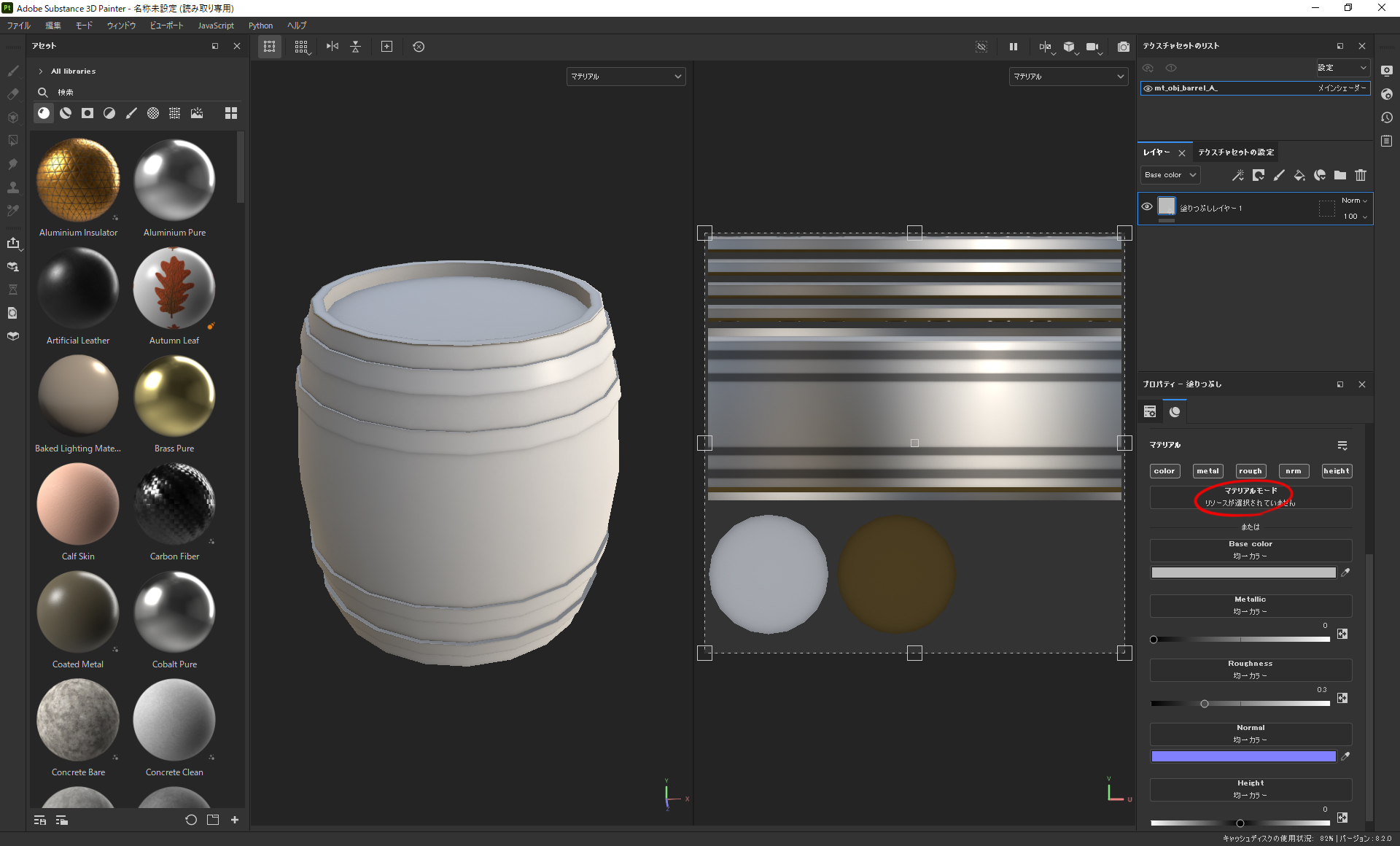Image resolution: width=1400 pixels, height=846 pixels.
Task: Open history icon on right sidebar
Action: (x=1387, y=117)
